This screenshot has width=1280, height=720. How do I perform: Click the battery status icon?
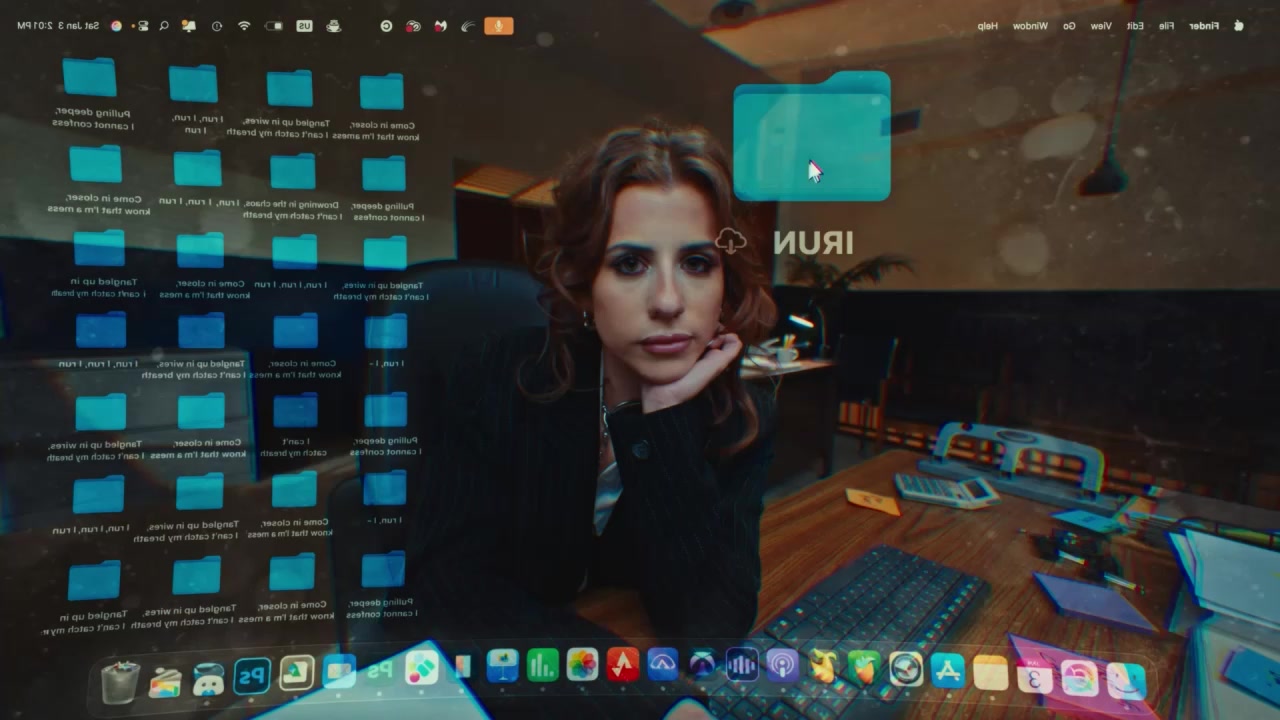point(273,26)
